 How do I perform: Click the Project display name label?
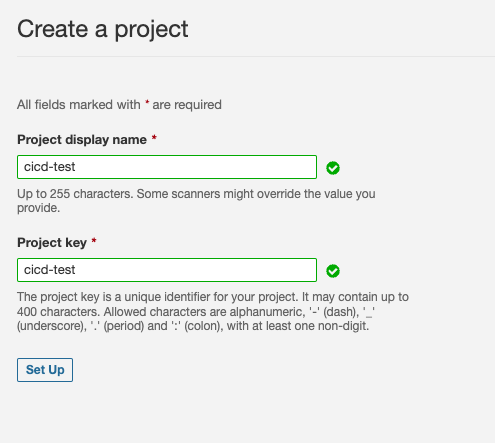tap(82, 140)
